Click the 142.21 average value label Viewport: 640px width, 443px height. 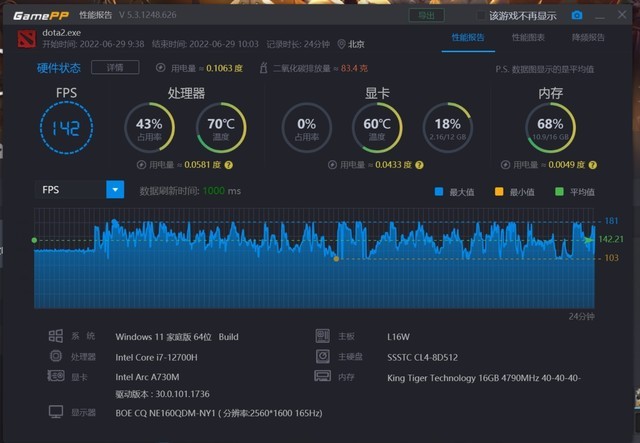click(611, 239)
